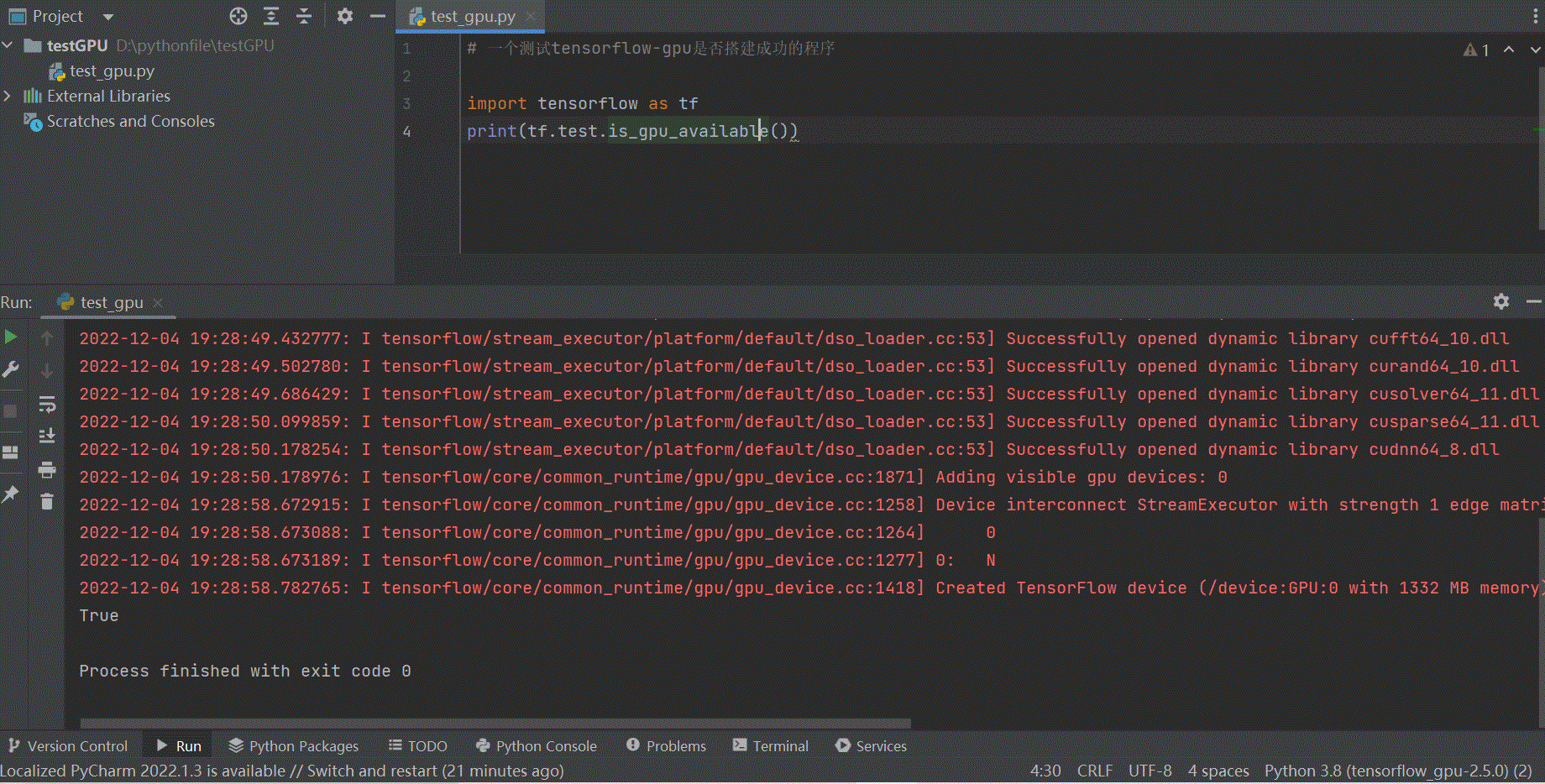Image resolution: width=1545 pixels, height=784 pixels.
Task: Expand External Libraries node
Action: point(8,96)
